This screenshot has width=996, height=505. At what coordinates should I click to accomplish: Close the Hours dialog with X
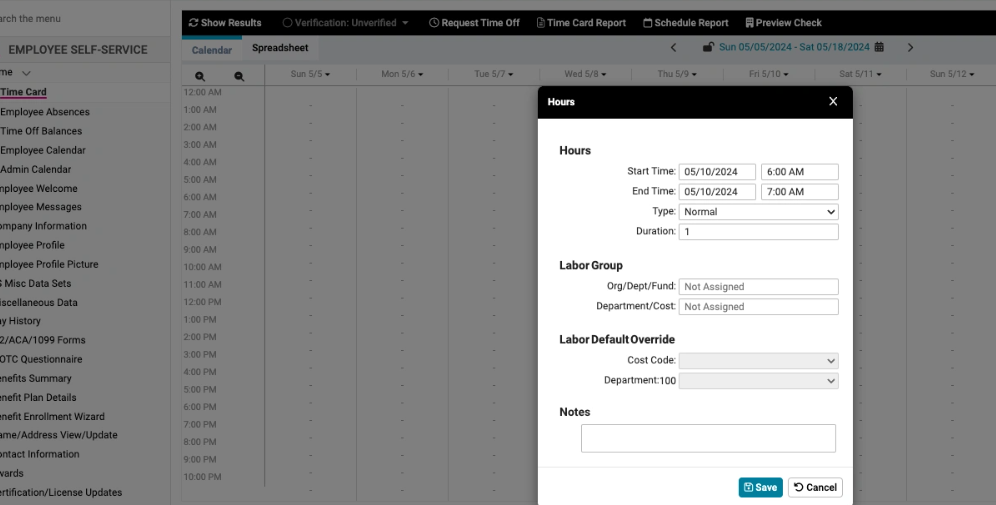click(x=833, y=101)
